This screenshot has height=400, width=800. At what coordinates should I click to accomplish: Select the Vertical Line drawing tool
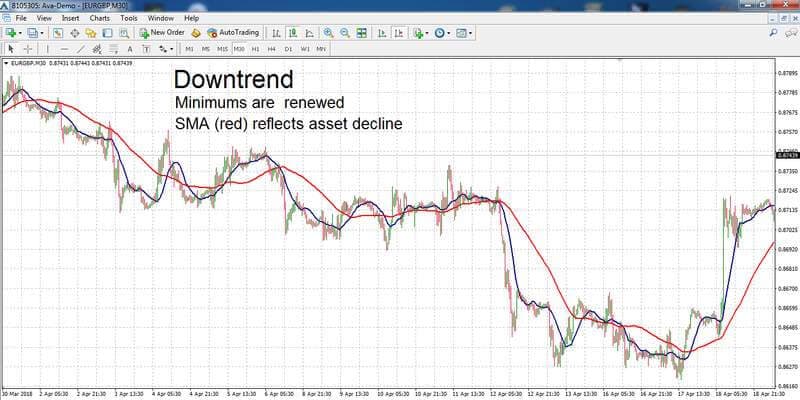point(48,49)
